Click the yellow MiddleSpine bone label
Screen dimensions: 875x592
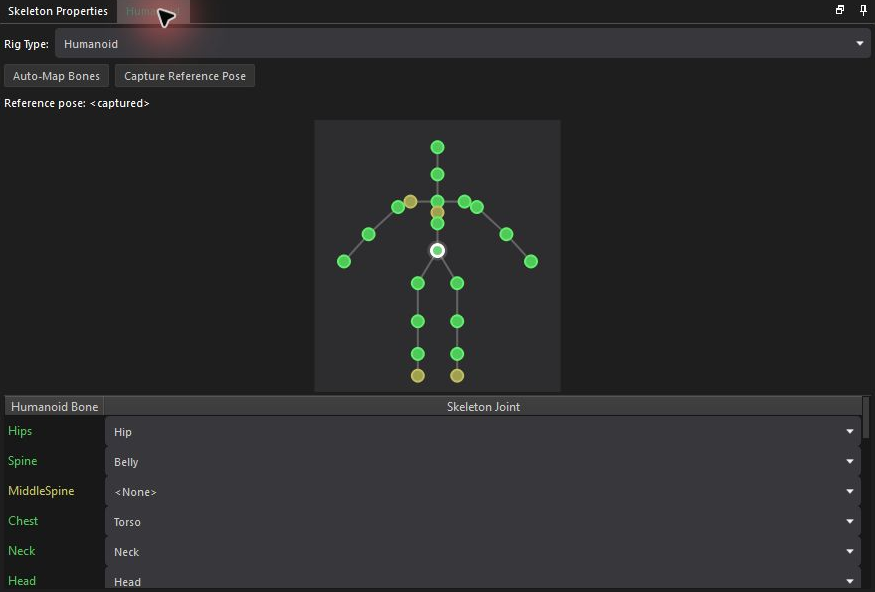(x=41, y=491)
